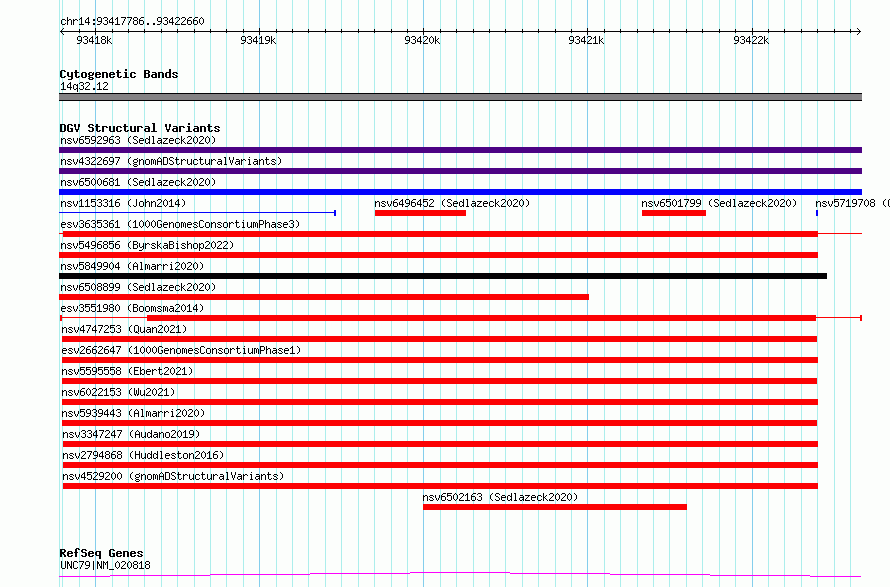Image resolution: width=890 pixels, height=587 pixels.
Task: Open nsv5939443 (Almarri2020) label
Action: click(x=133, y=413)
